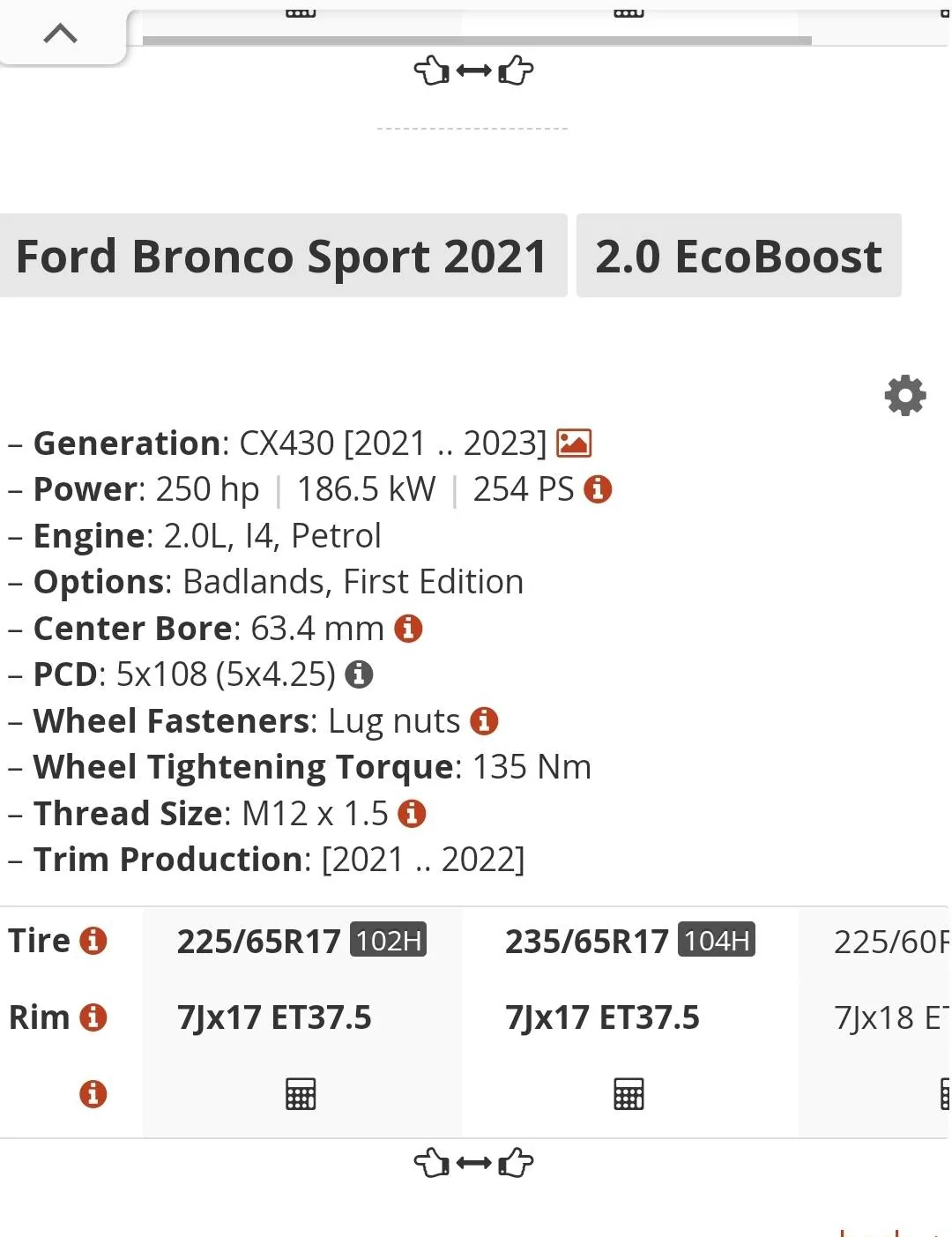
Task: Expand the dashed divider line section
Action: 472,127
